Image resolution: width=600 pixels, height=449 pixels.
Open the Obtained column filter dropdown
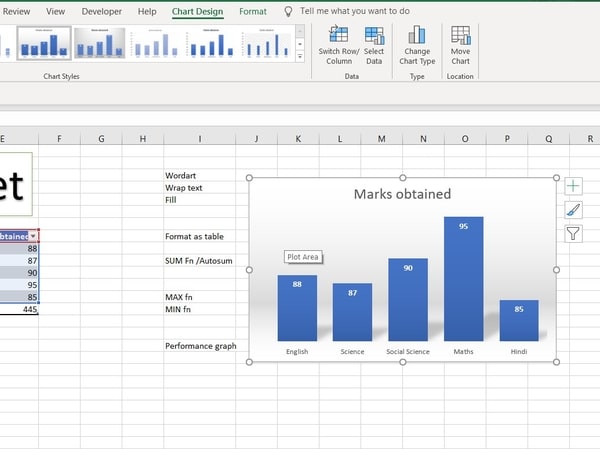click(x=35, y=236)
